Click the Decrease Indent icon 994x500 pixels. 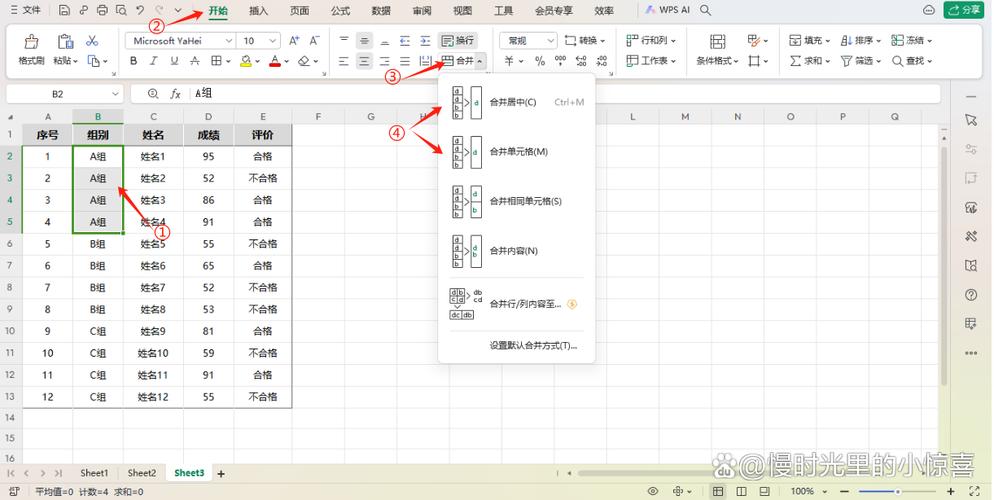405,41
